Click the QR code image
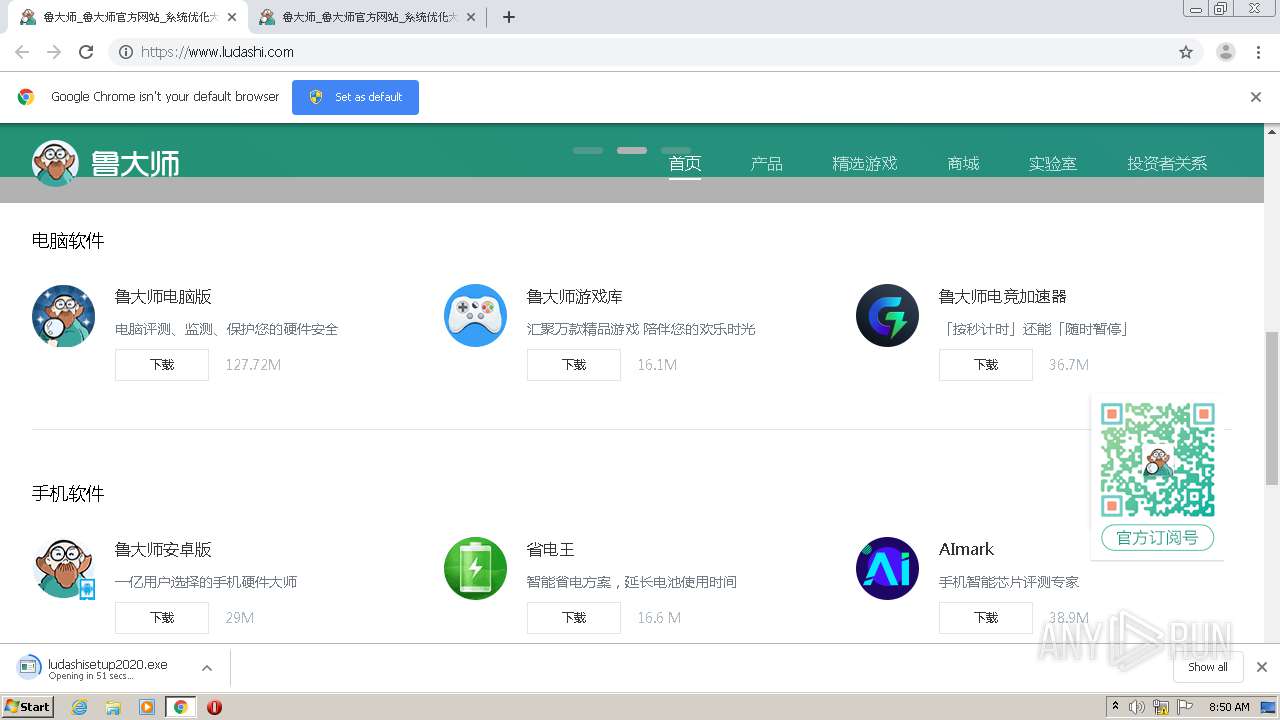 point(1158,460)
